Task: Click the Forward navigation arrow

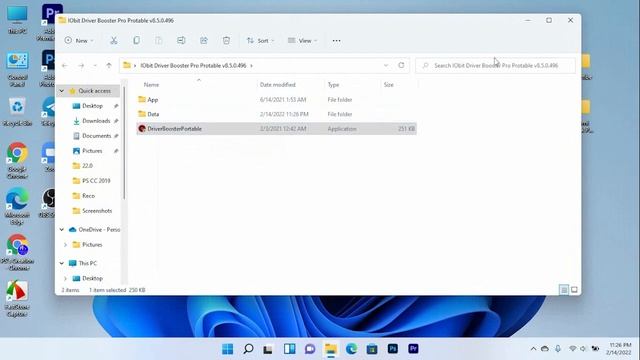Action: coord(81,65)
